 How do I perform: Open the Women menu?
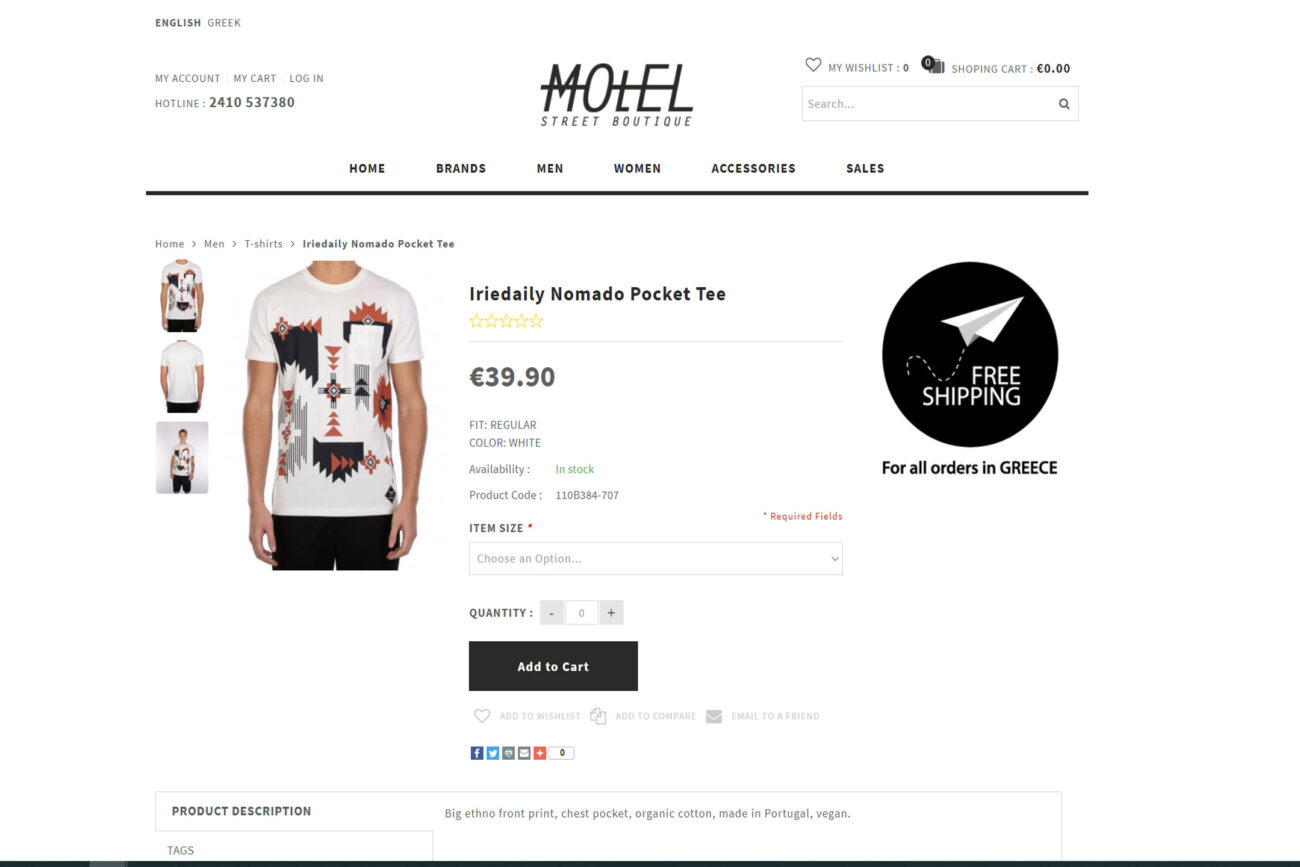tap(637, 168)
